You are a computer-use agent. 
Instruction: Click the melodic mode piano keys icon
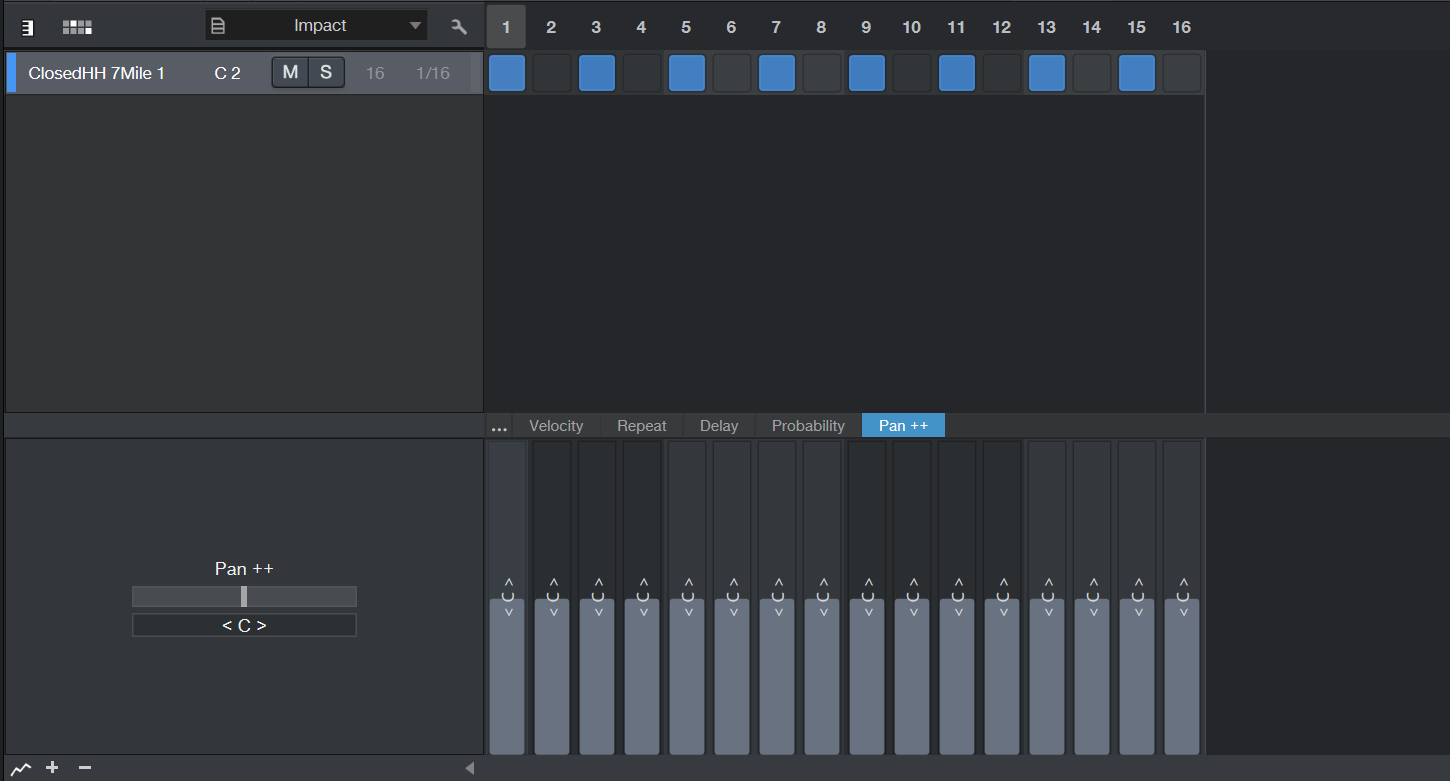(28, 27)
